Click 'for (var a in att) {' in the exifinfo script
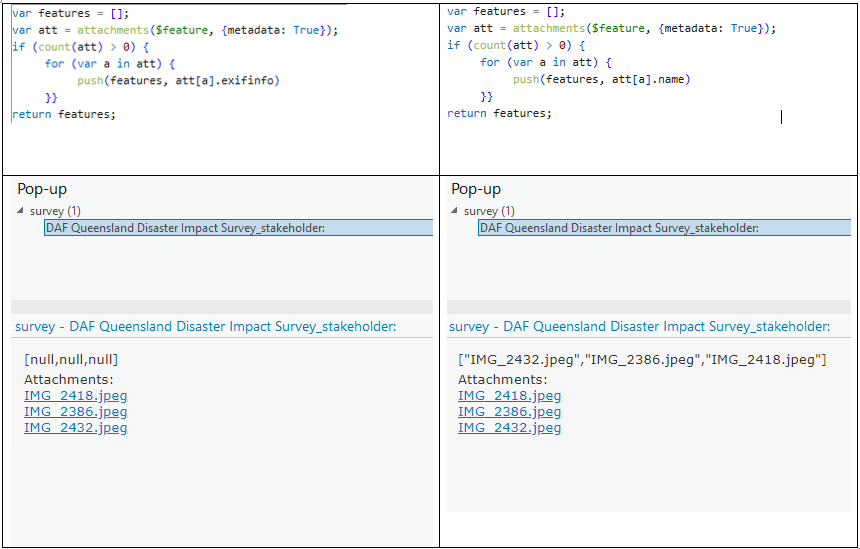860x549 pixels. pos(110,64)
